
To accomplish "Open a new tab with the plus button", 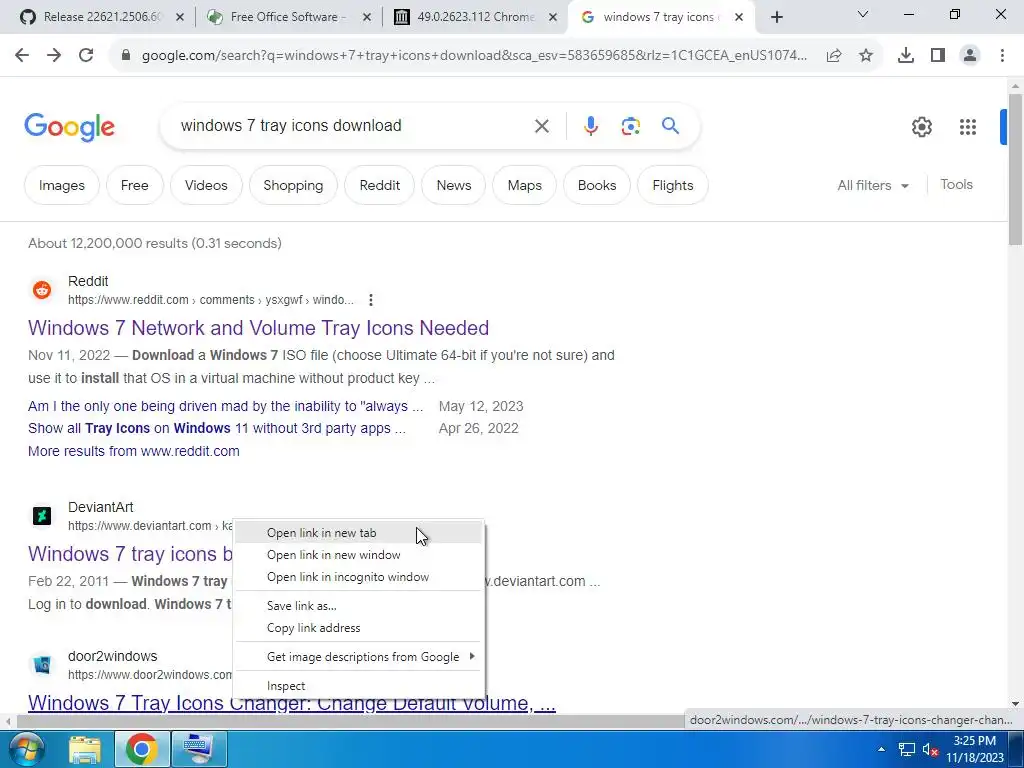I will point(776,18).
